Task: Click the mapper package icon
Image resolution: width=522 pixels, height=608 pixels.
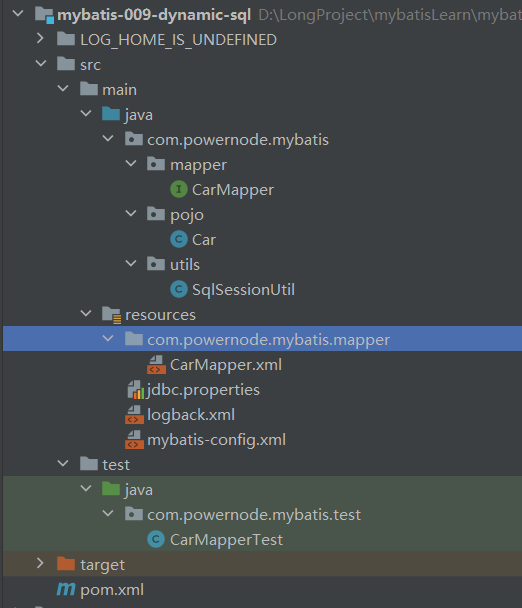Action: coord(156,164)
